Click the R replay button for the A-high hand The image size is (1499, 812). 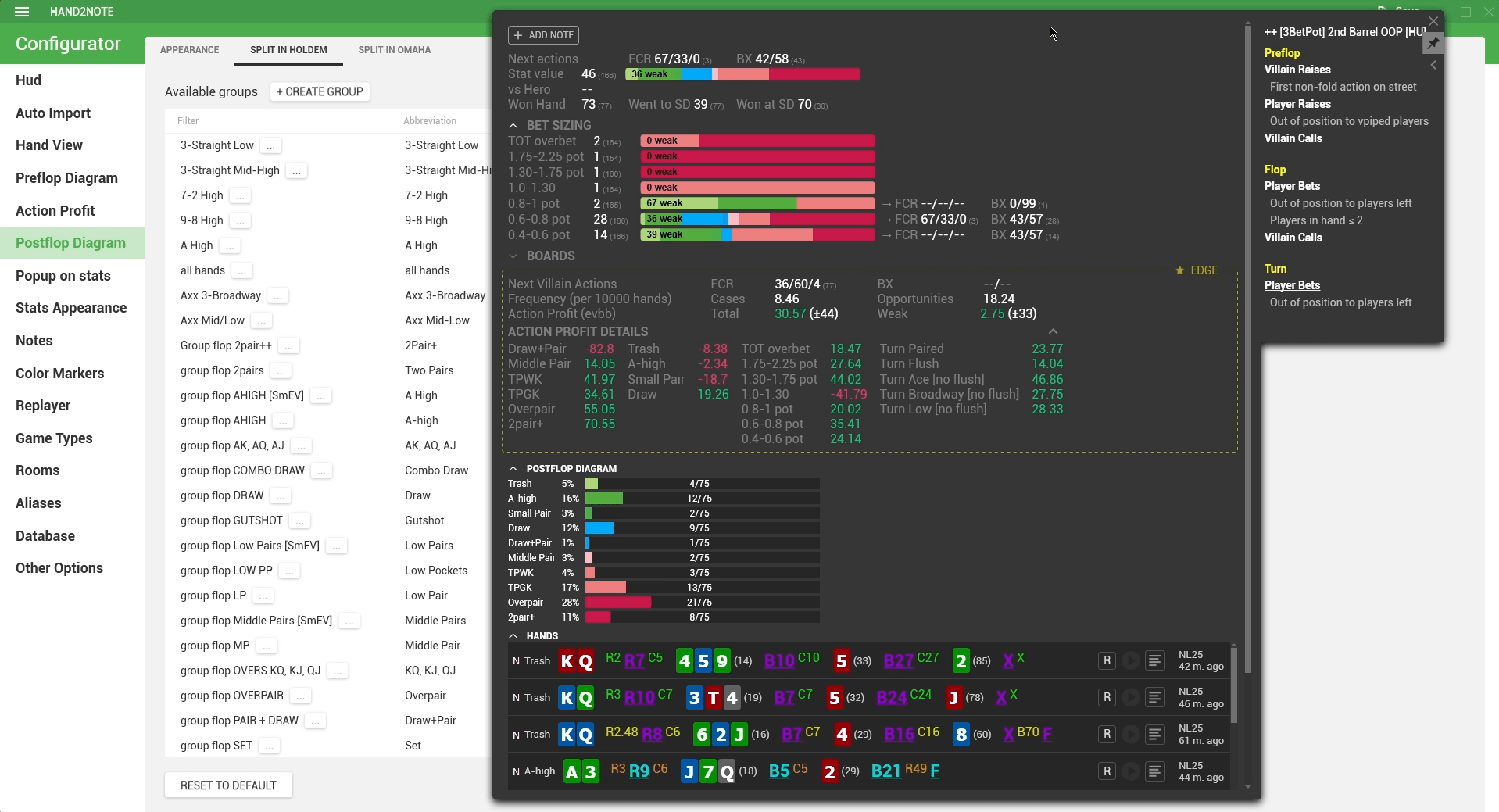pyautogui.click(x=1107, y=771)
